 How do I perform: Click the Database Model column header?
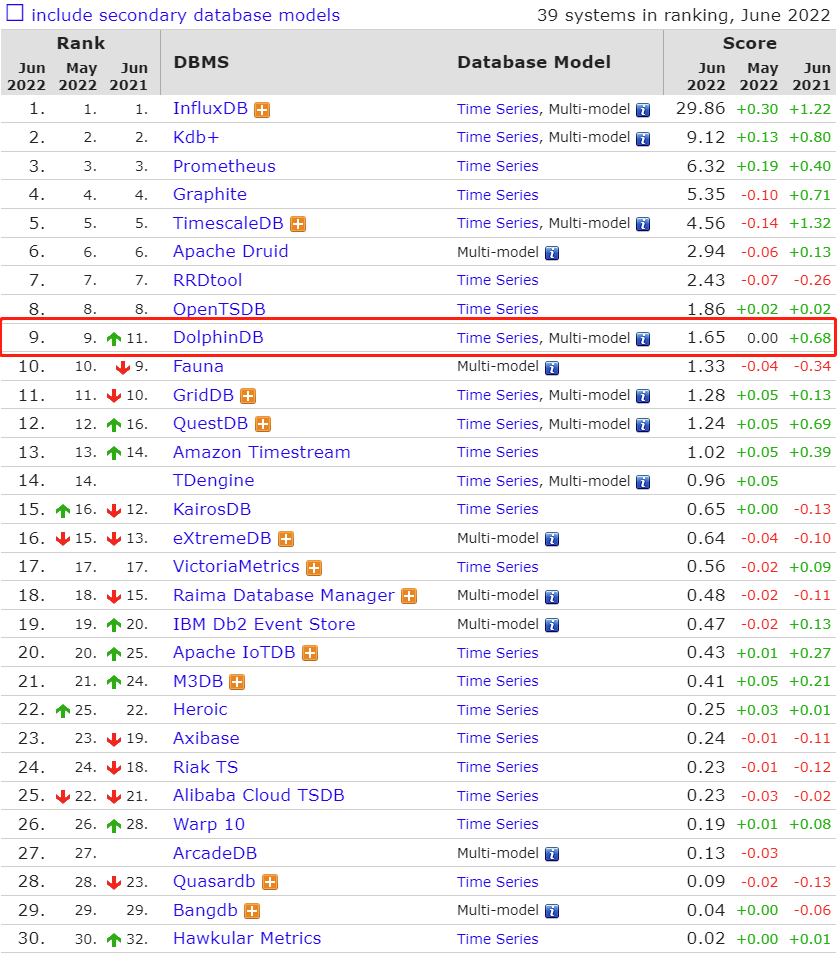(534, 62)
